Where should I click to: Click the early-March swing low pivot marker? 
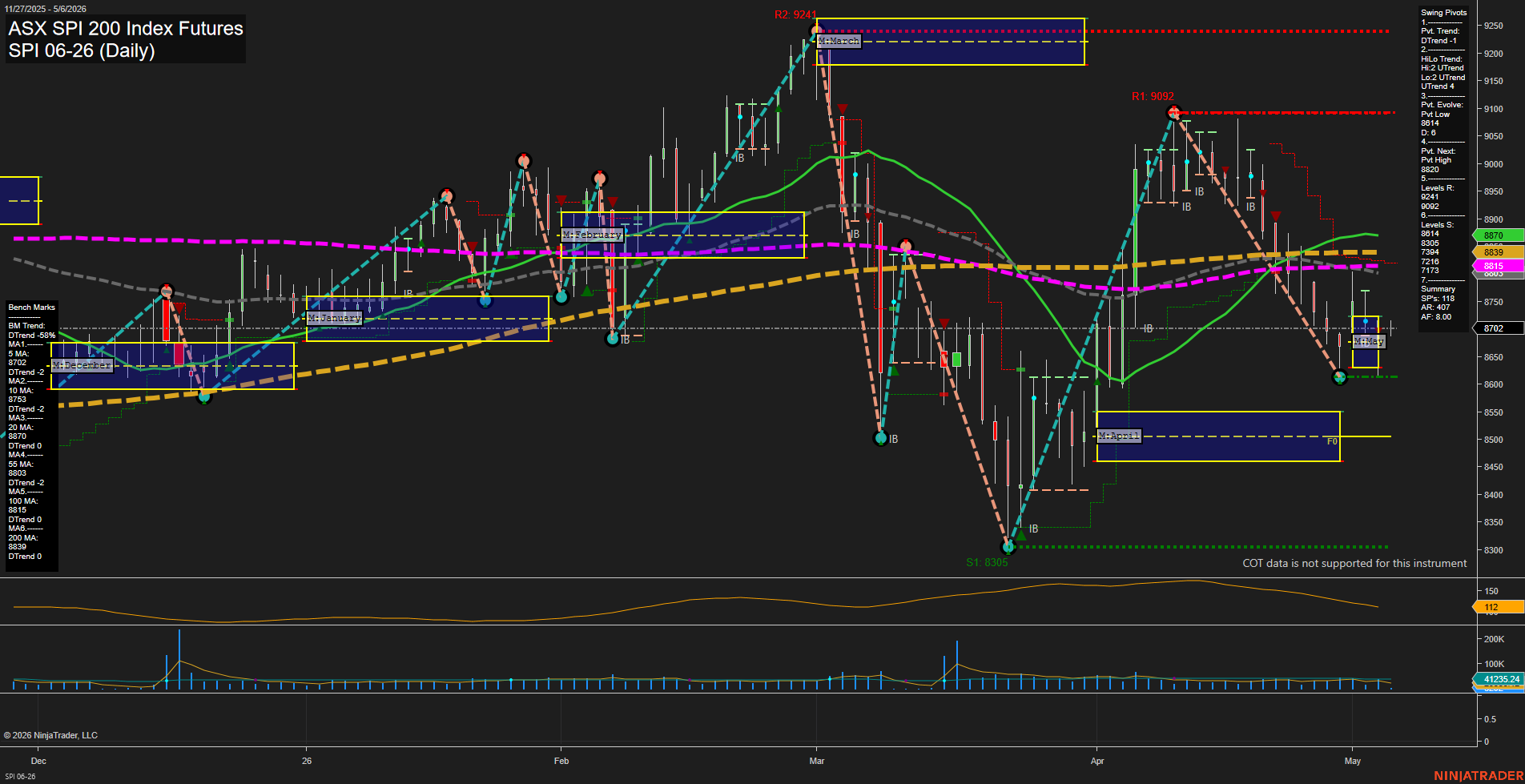(881, 438)
